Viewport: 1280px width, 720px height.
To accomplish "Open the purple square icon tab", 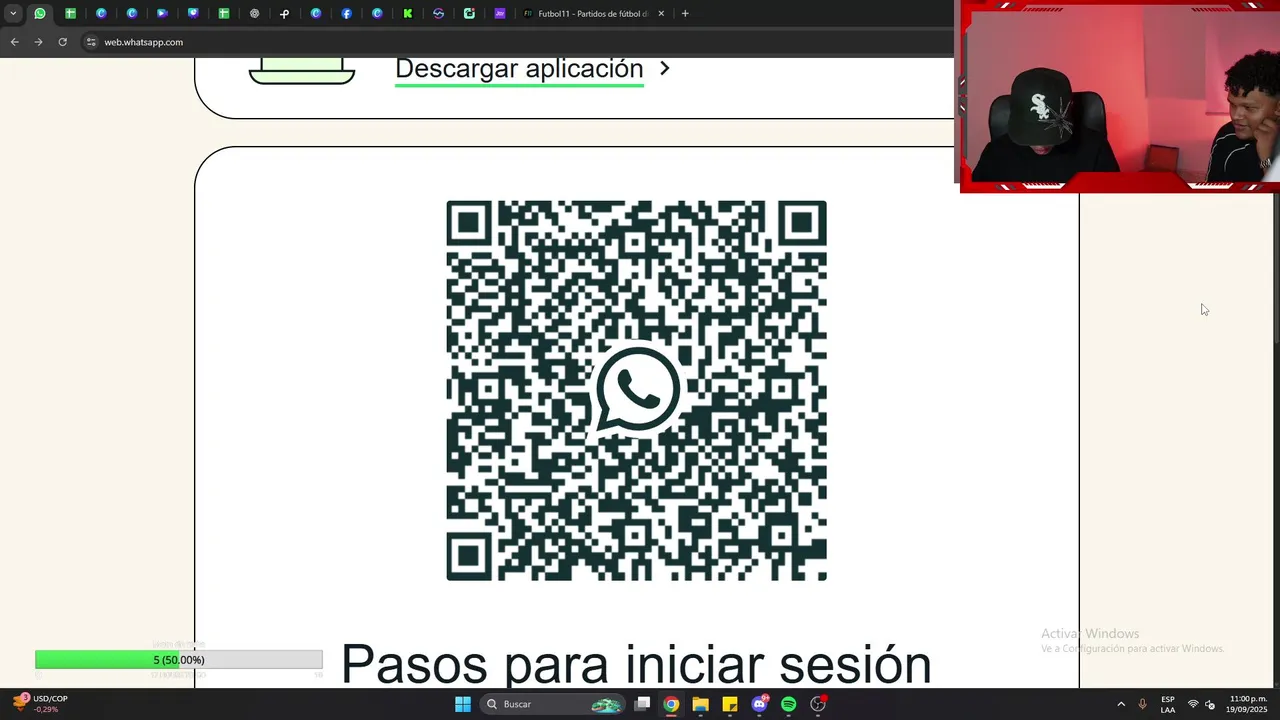I will (500, 14).
